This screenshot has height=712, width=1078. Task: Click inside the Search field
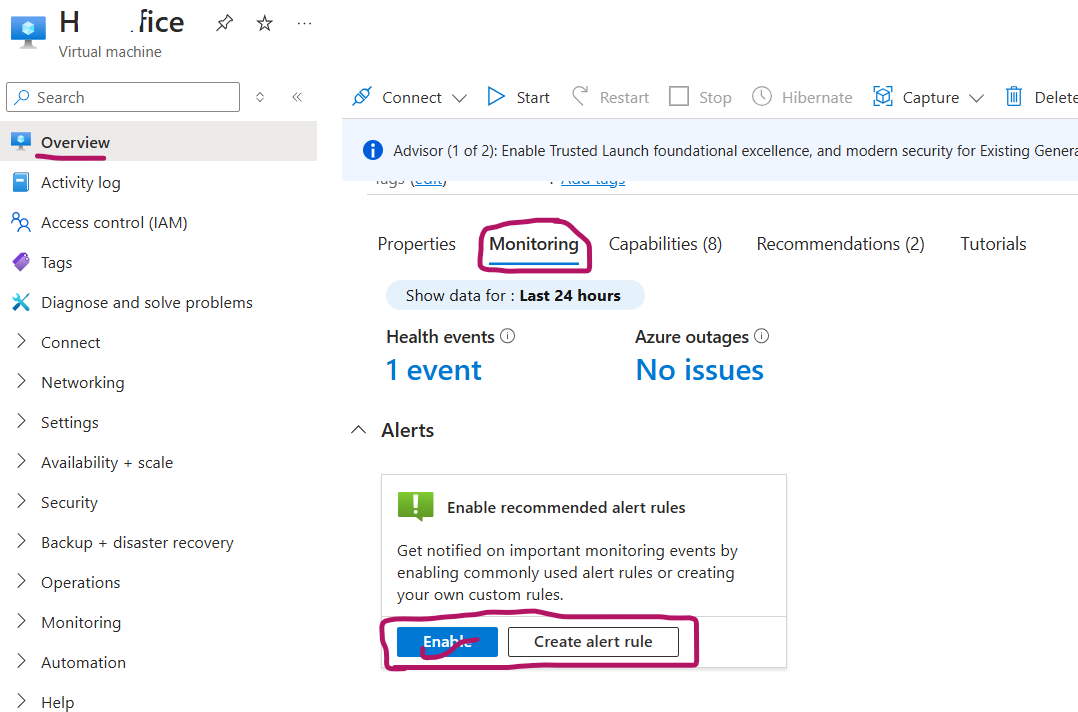coord(122,96)
